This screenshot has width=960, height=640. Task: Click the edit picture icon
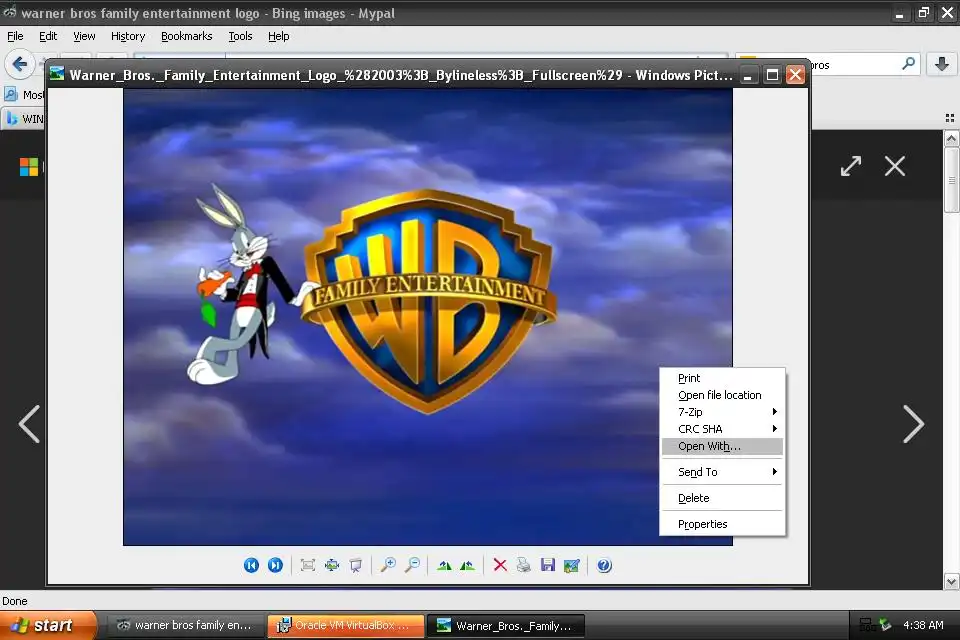point(572,565)
